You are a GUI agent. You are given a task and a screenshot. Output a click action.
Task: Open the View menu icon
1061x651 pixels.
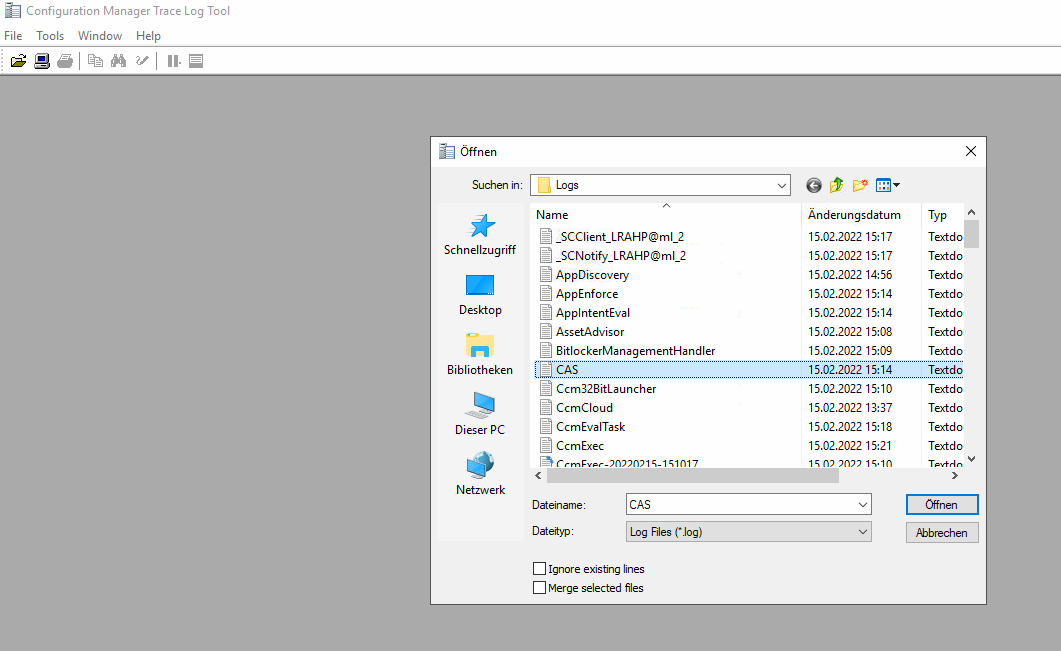point(887,185)
